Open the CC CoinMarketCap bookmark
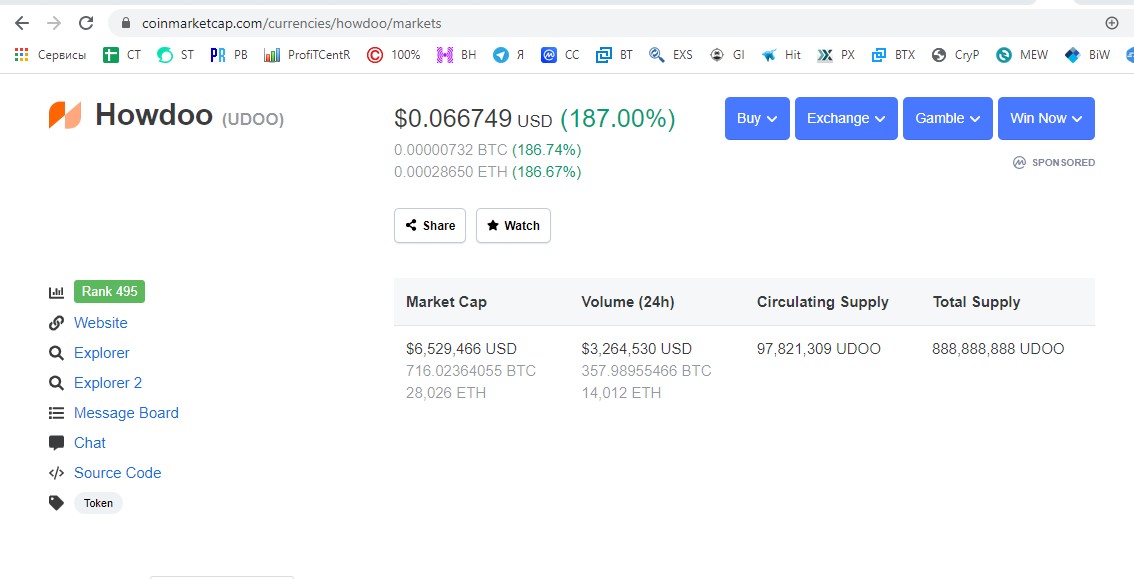Screen dimensions: 1134x579 tap(560, 54)
